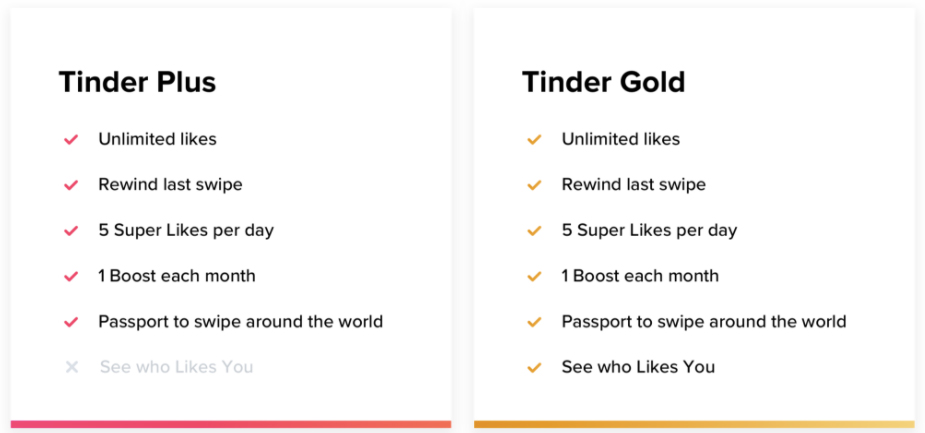
Task: Click the gold gradient bar under Tinder Gold
Action: coord(694,424)
